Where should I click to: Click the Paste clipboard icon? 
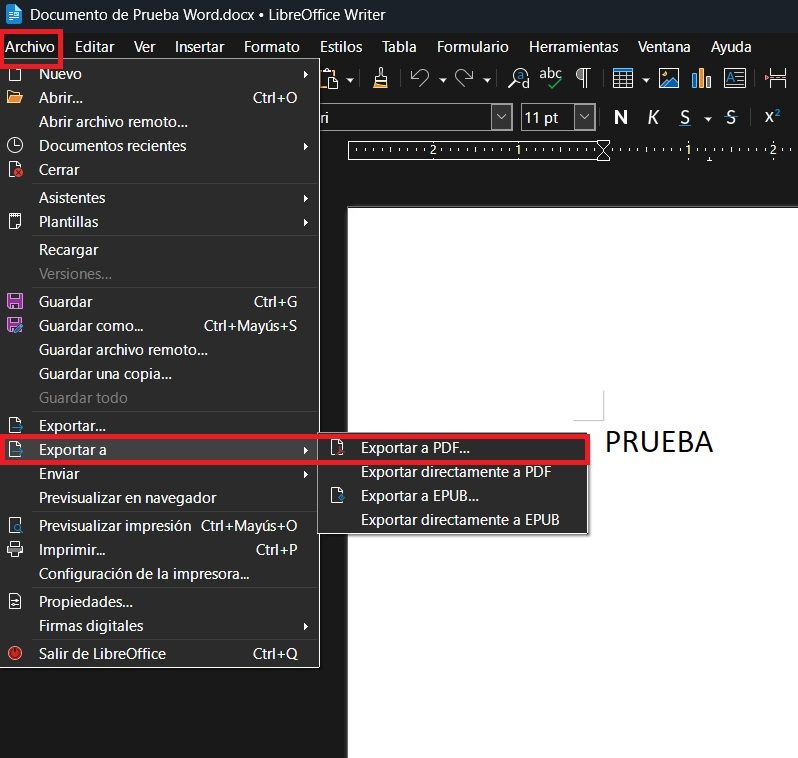pyautogui.click(x=330, y=78)
